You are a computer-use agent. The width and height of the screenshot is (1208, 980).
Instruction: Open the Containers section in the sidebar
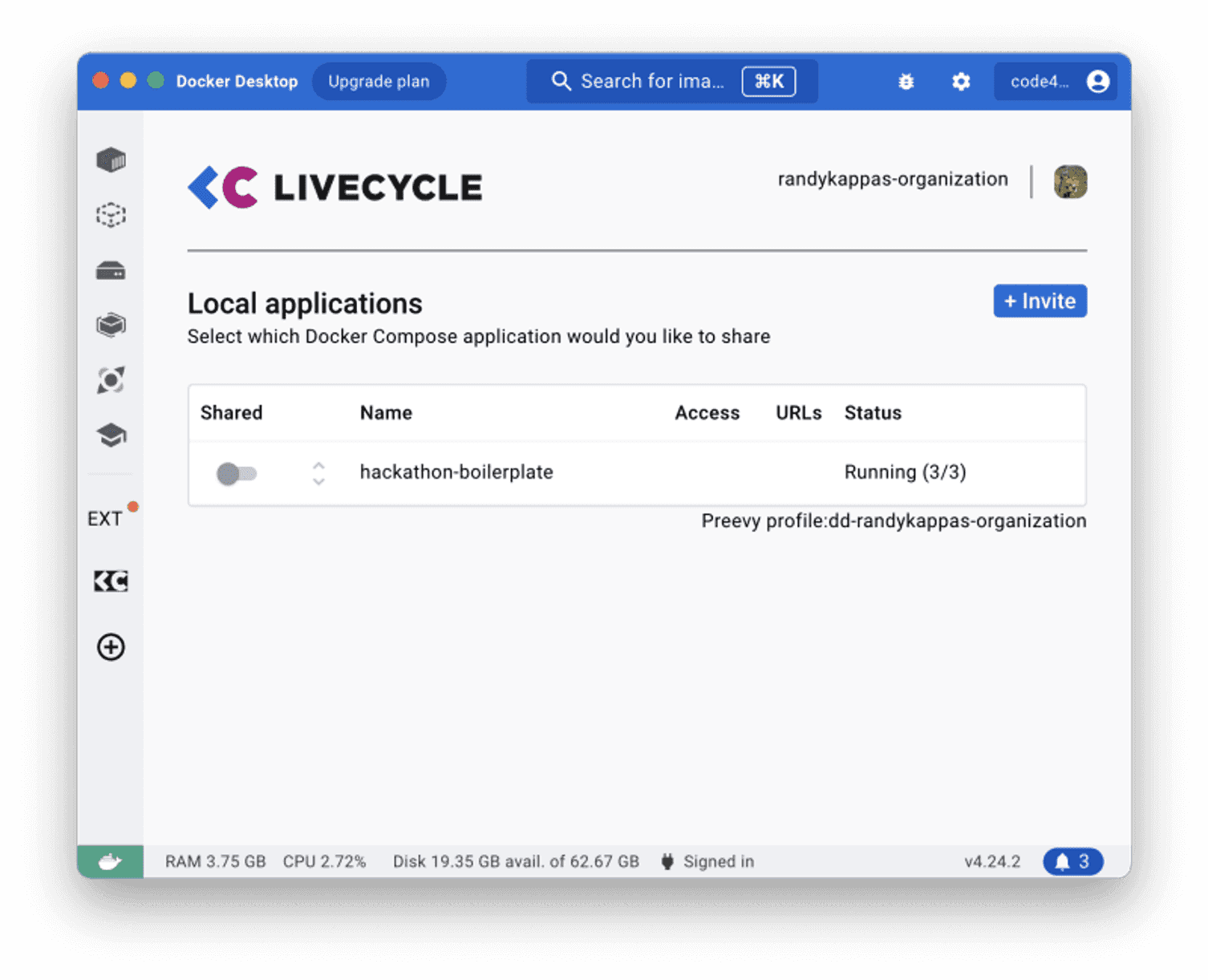(x=111, y=160)
